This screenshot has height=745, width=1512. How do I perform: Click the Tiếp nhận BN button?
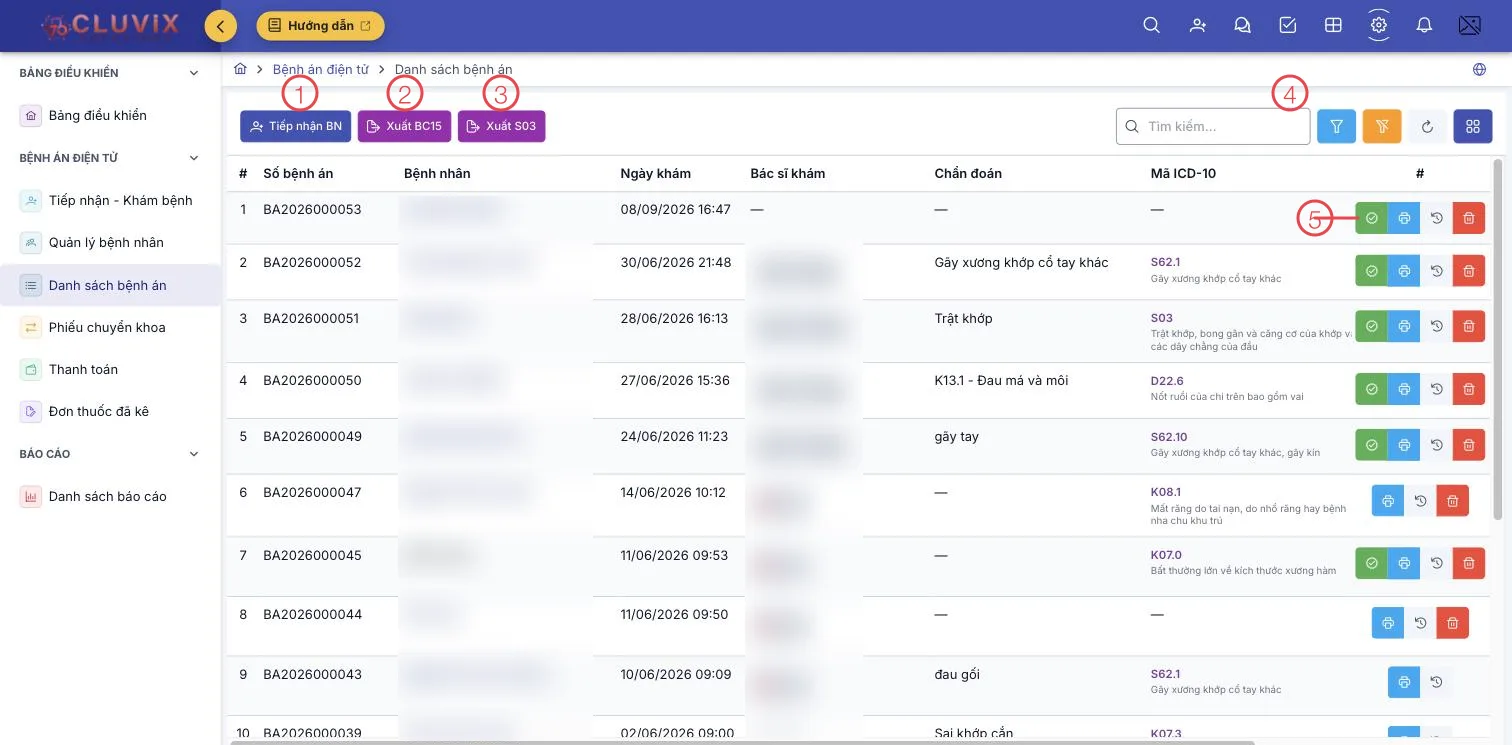click(x=295, y=126)
